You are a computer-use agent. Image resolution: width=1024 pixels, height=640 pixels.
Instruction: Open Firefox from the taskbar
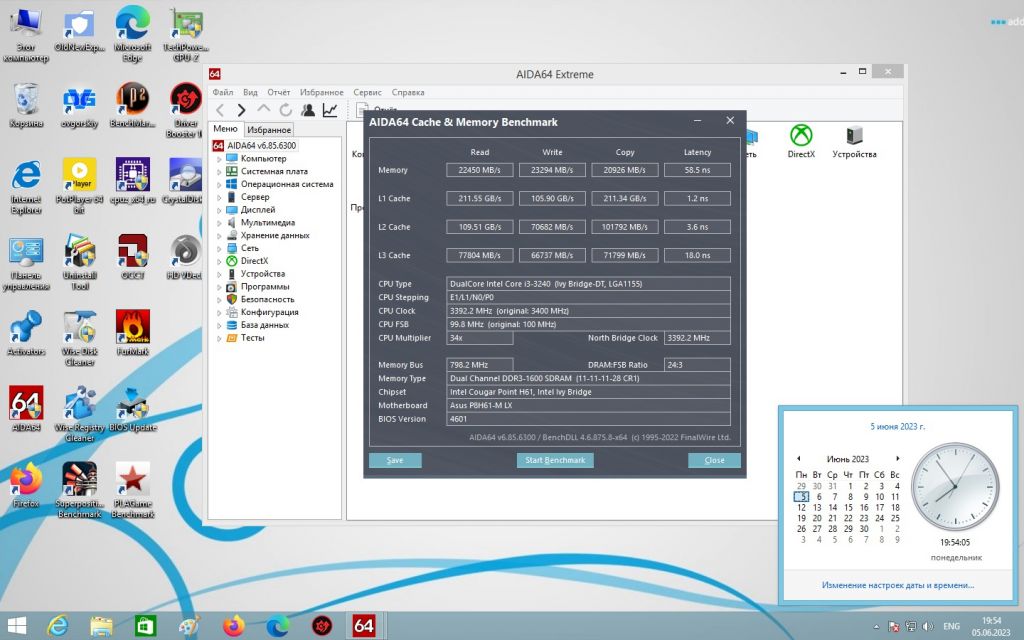[x=233, y=626]
